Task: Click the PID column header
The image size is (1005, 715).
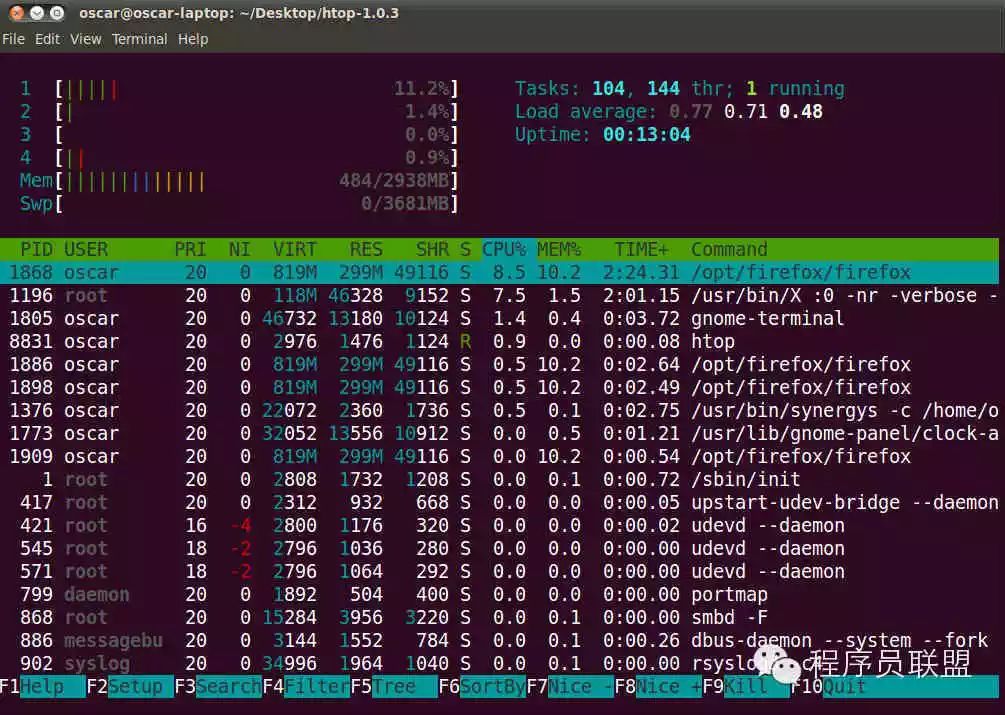Action: tap(37, 249)
